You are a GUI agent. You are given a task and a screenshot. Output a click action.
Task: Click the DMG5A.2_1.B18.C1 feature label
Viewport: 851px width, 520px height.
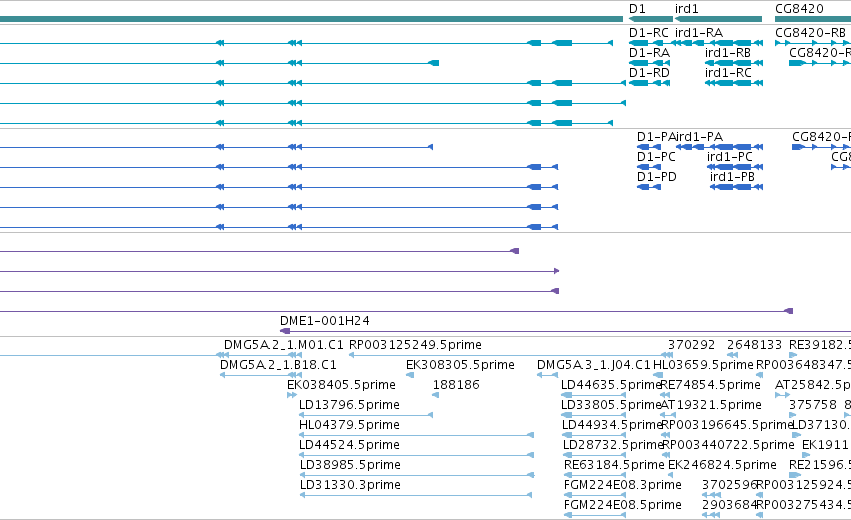point(278,365)
